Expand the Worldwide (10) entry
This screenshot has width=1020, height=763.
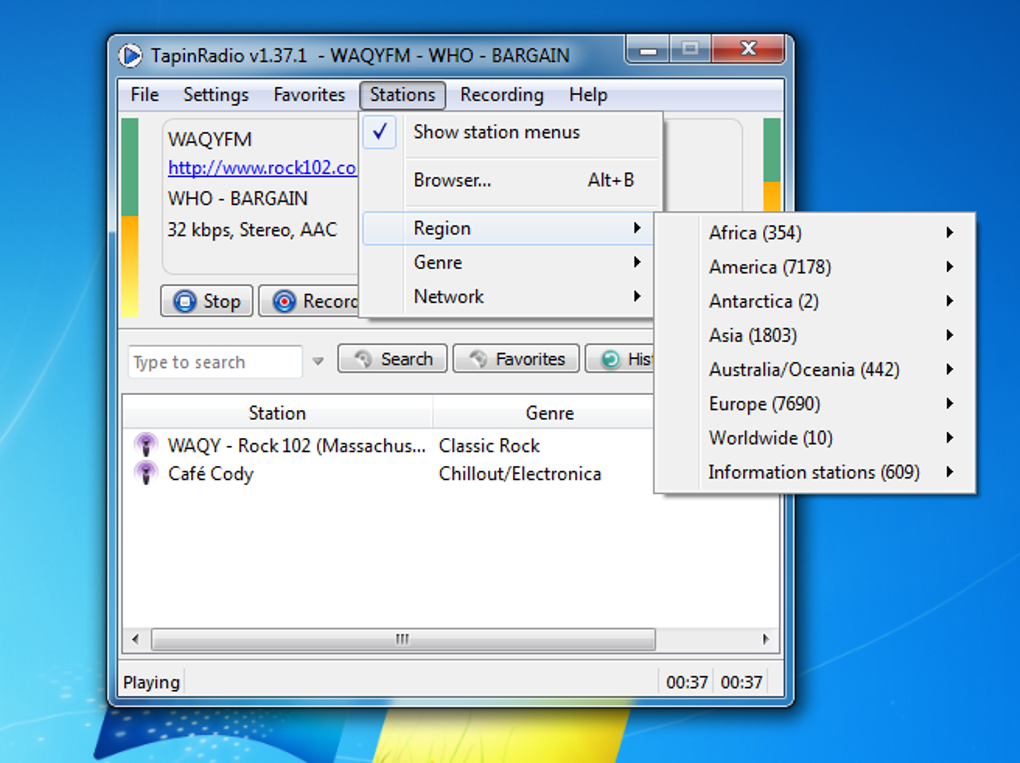pyautogui.click(x=814, y=438)
